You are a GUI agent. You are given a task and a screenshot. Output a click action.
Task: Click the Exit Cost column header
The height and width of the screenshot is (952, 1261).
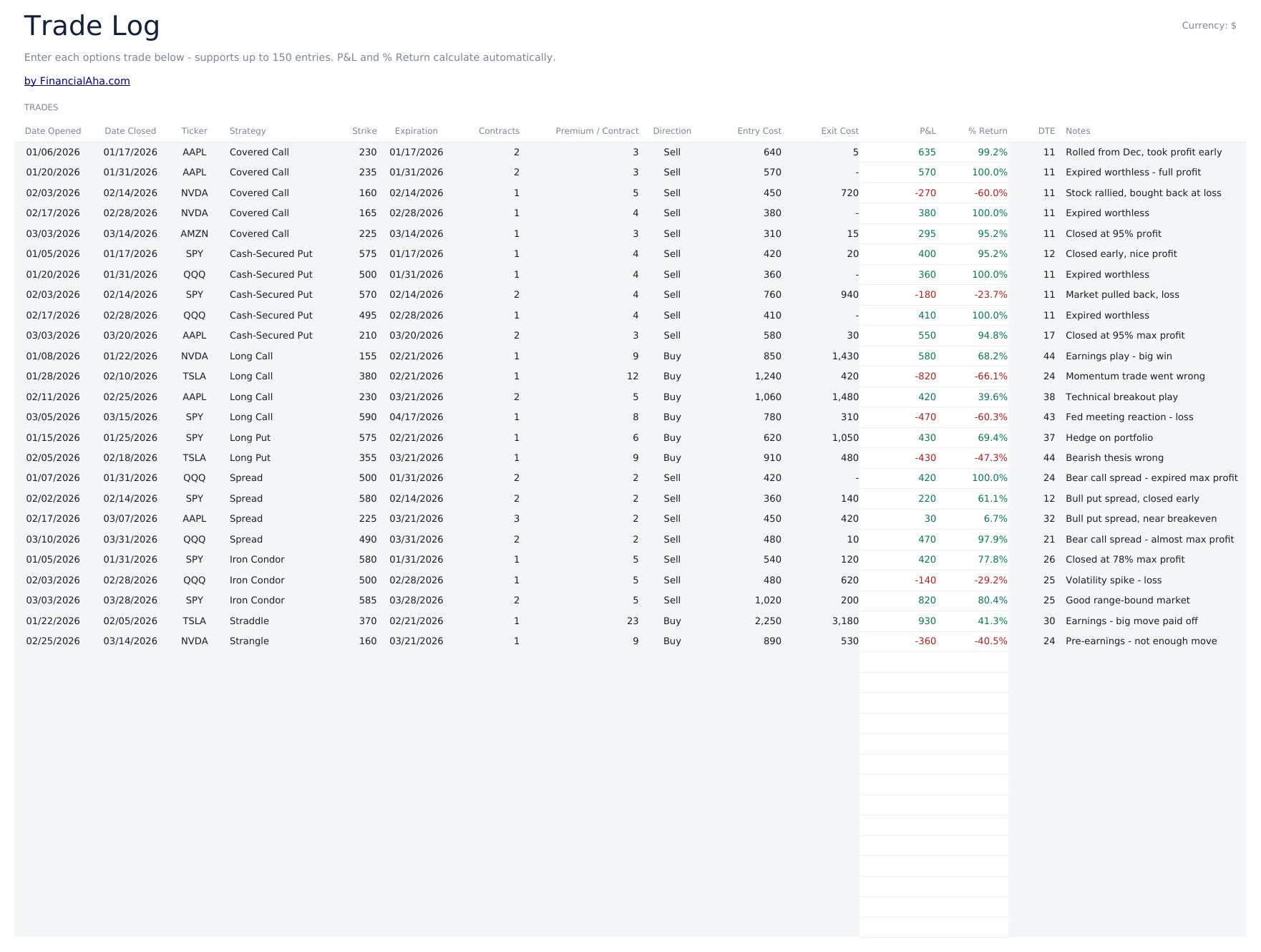point(839,131)
